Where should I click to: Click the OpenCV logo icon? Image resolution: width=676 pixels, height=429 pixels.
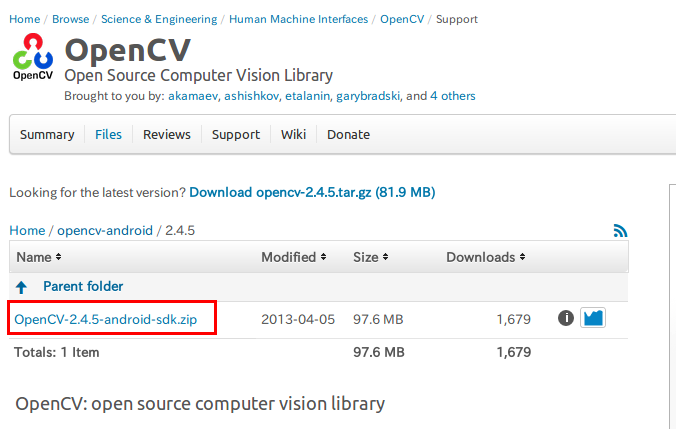pos(33,56)
